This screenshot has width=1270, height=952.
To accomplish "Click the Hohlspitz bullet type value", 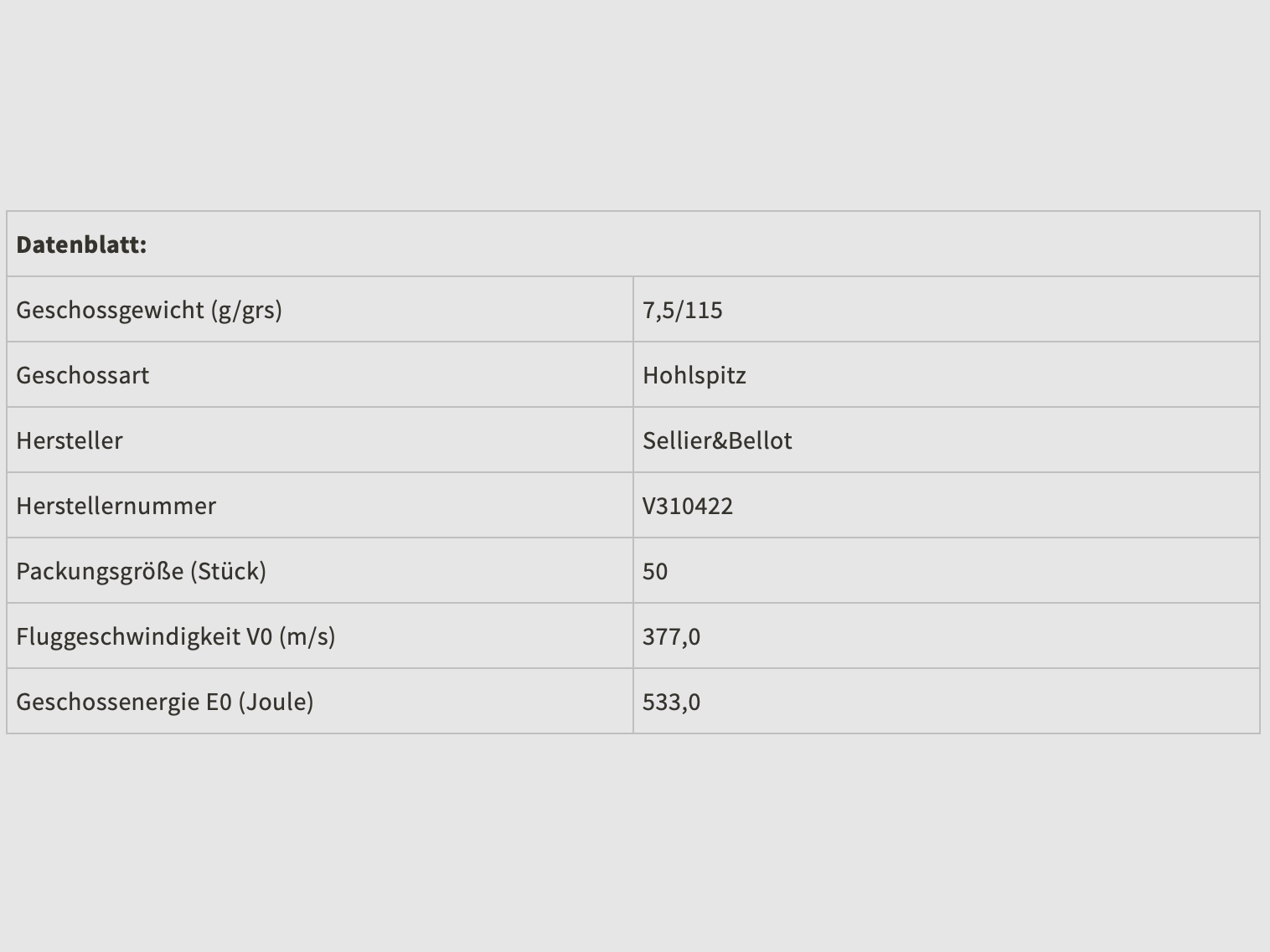I will pyautogui.click(x=694, y=375).
